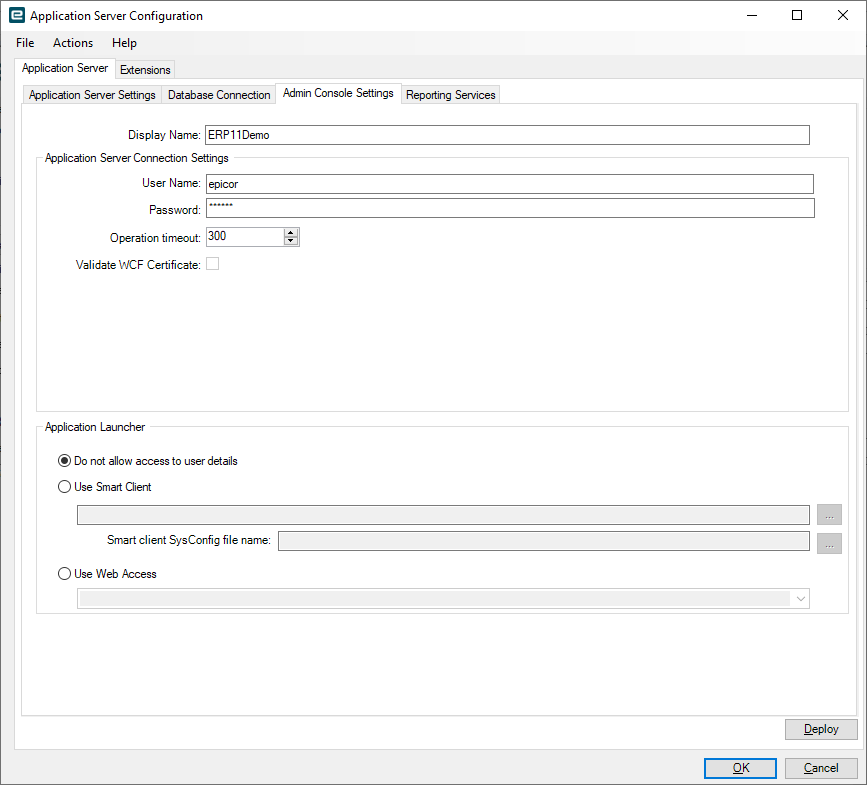Image resolution: width=867 pixels, height=785 pixels.
Task: Minimize the Application Server Configuration window
Action: 751,15
